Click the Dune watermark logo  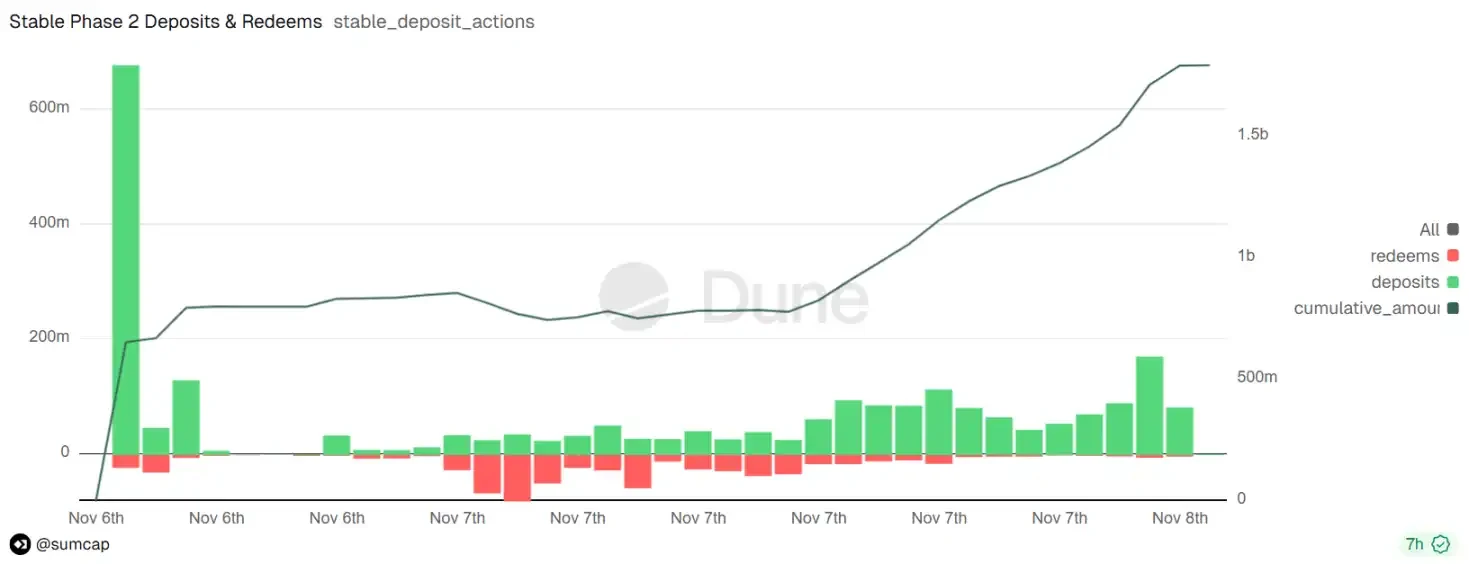[x=734, y=296]
